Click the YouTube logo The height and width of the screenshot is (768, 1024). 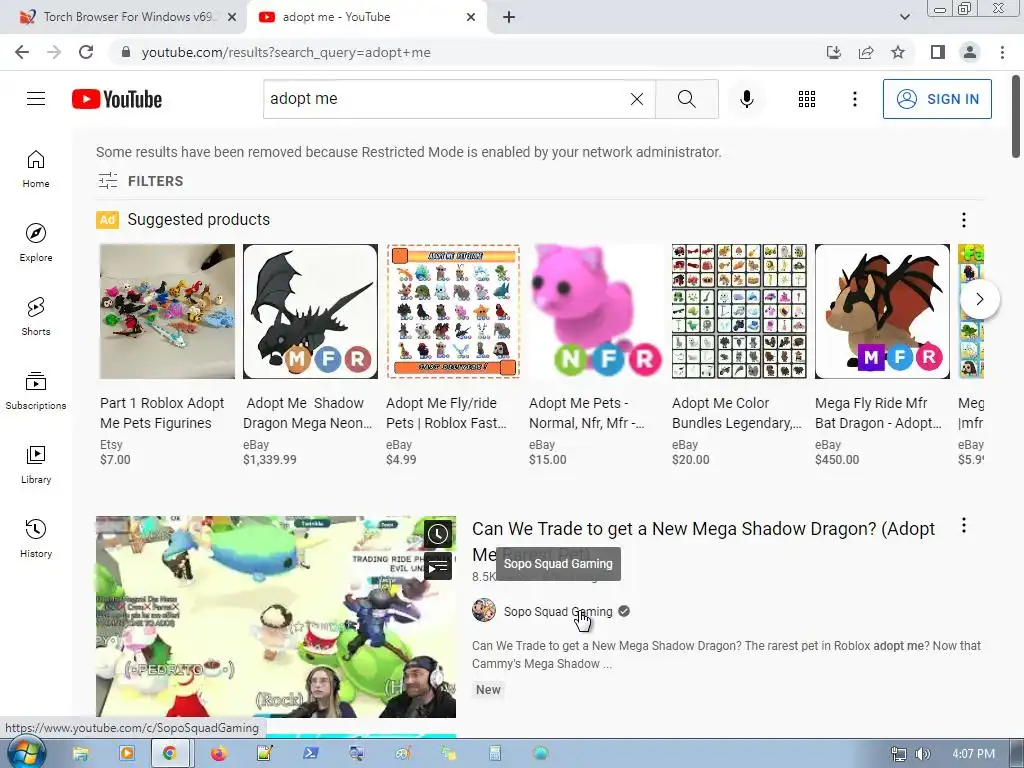pyautogui.click(x=117, y=99)
